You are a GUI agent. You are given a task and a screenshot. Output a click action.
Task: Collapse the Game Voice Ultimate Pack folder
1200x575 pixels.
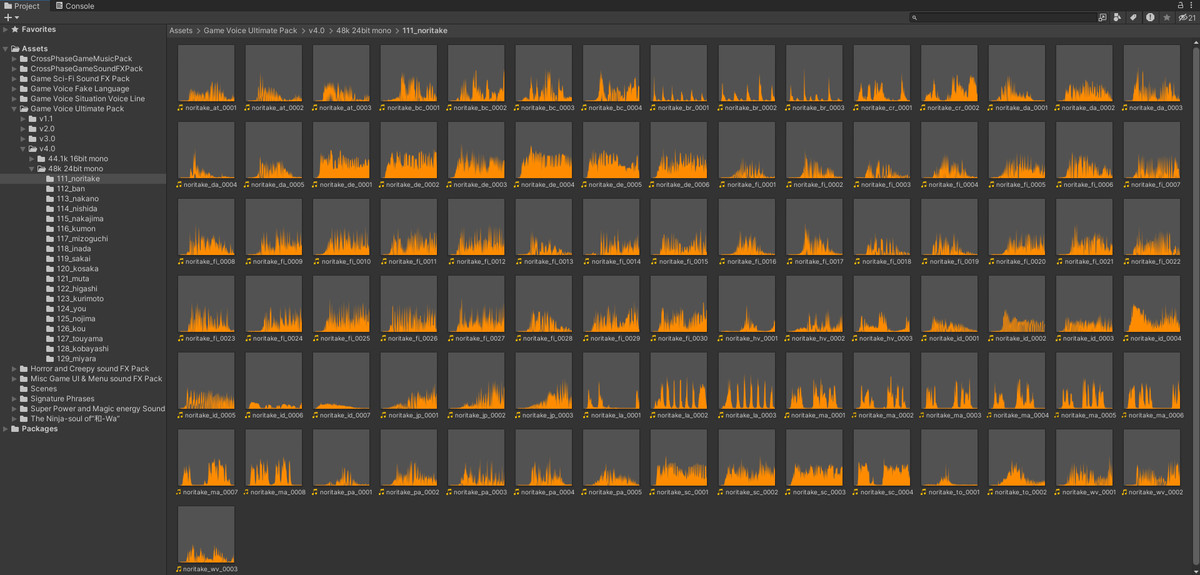[14, 109]
